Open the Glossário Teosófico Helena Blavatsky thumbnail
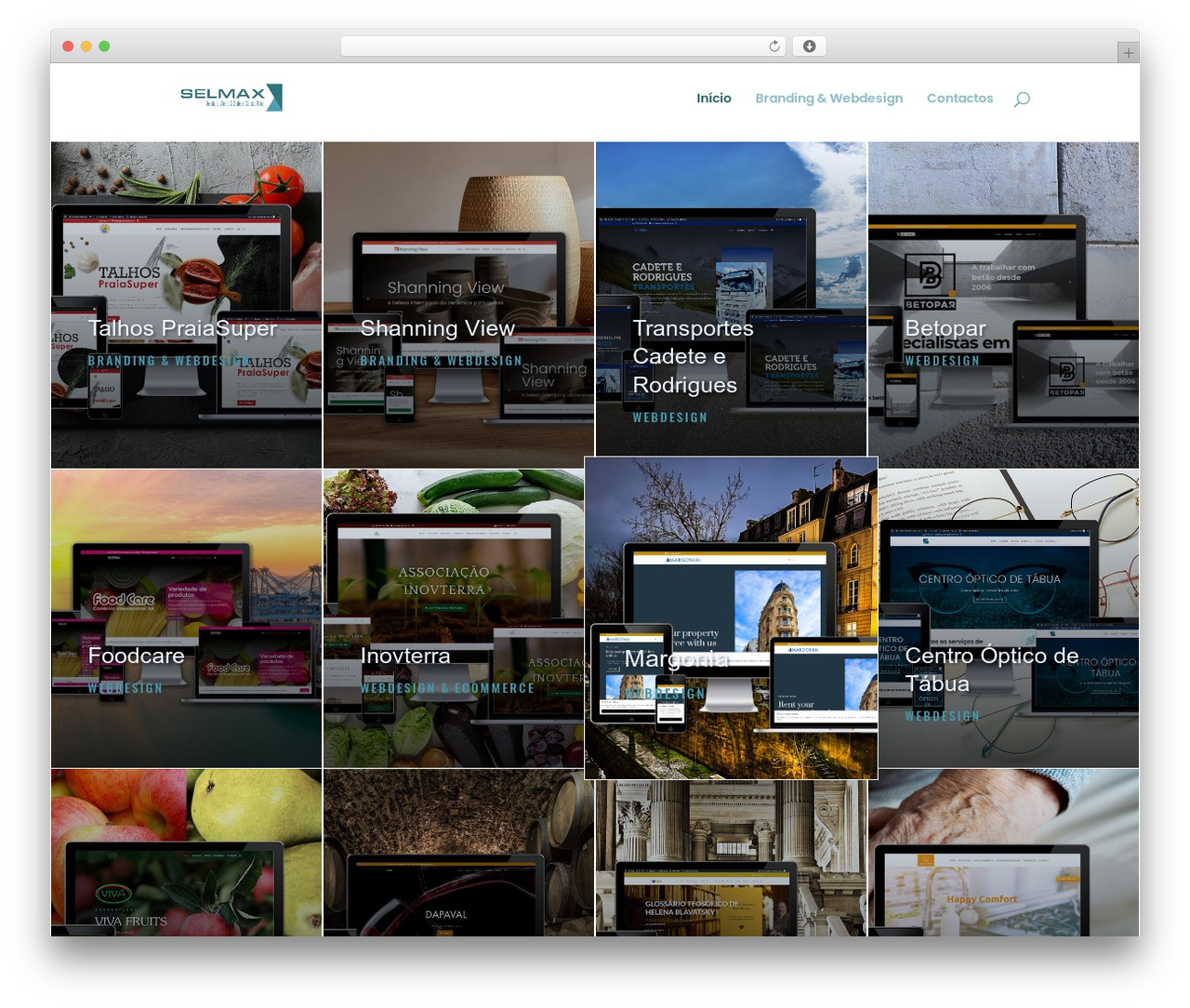Image resolution: width=1190 pixels, height=1008 pixels. pos(731,857)
